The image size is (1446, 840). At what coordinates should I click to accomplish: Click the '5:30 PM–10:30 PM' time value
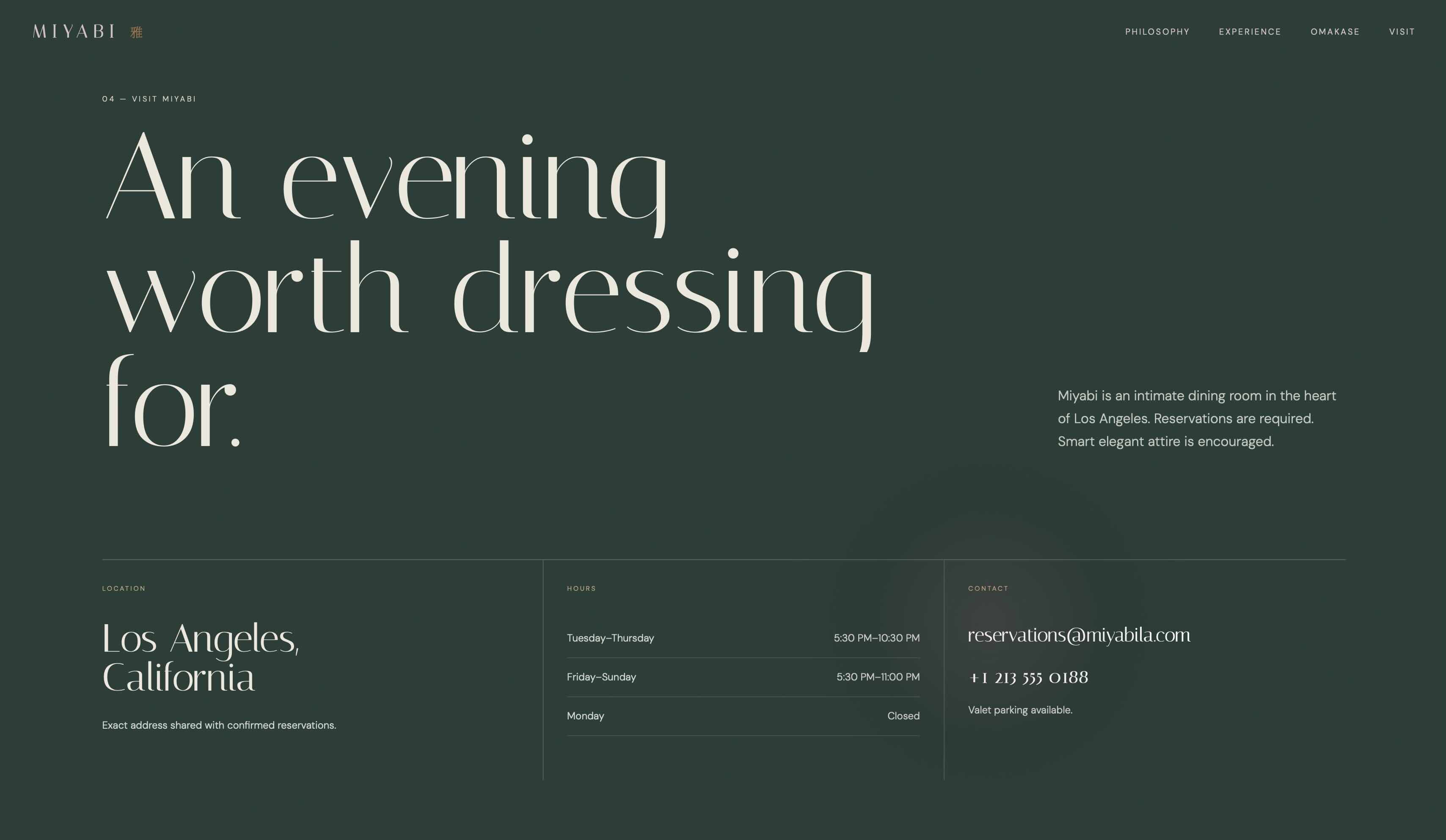(877, 638)
